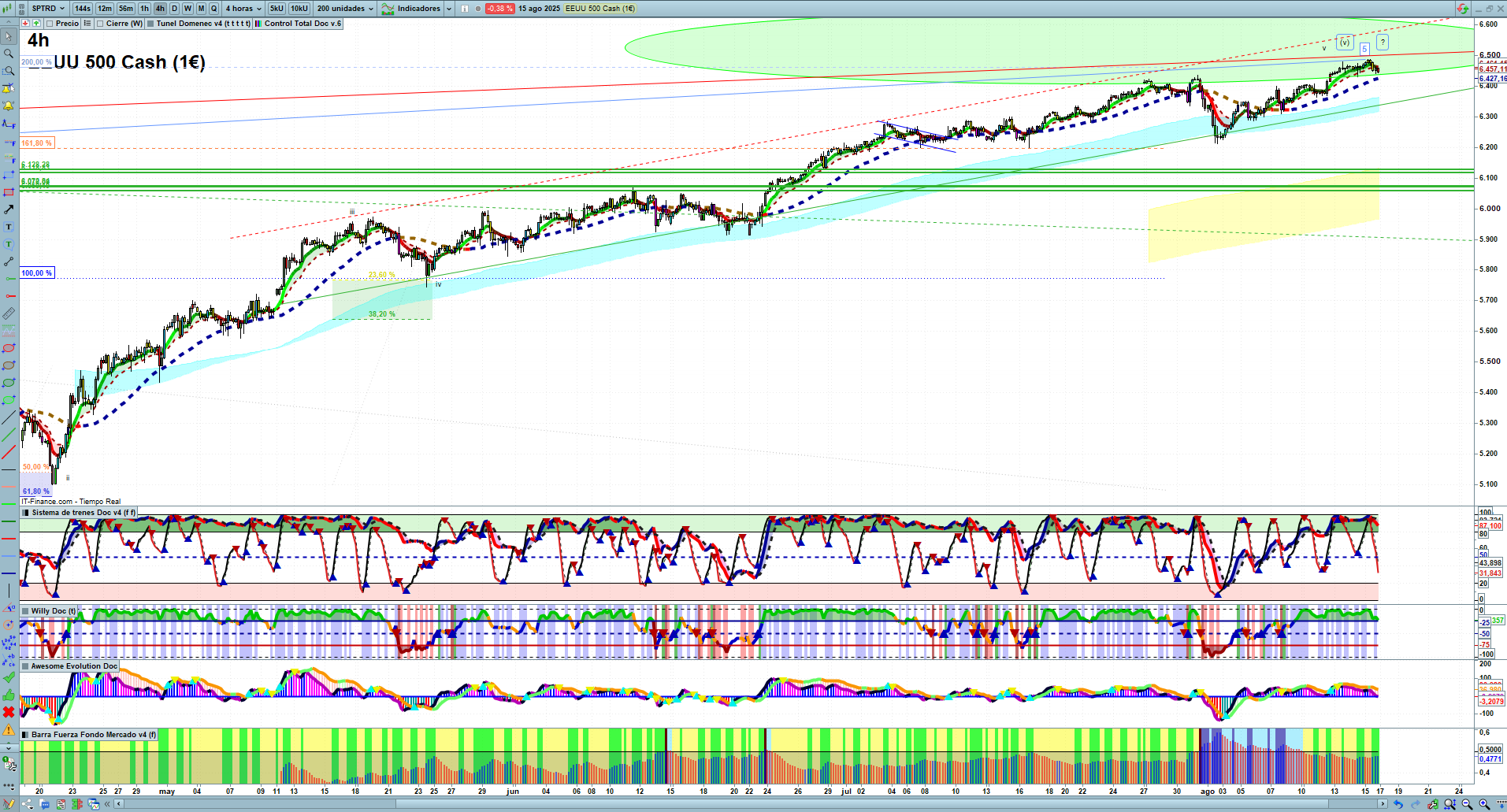Open the 4 horas timeframe dropdown
Image resolution: width=1507 pixels, height=812 pixels.
tap(243, 9)
